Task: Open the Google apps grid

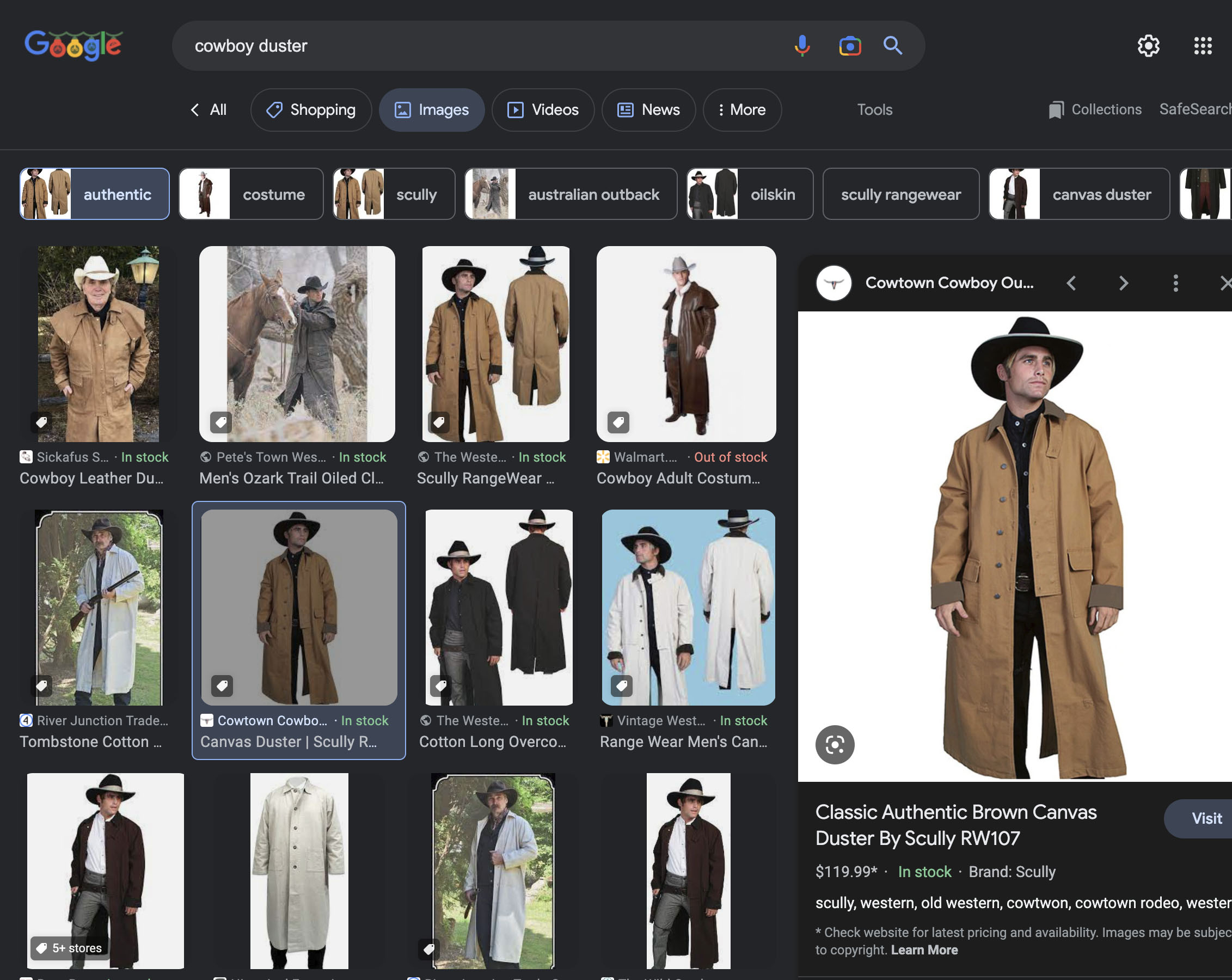Action: [1202, 46]
